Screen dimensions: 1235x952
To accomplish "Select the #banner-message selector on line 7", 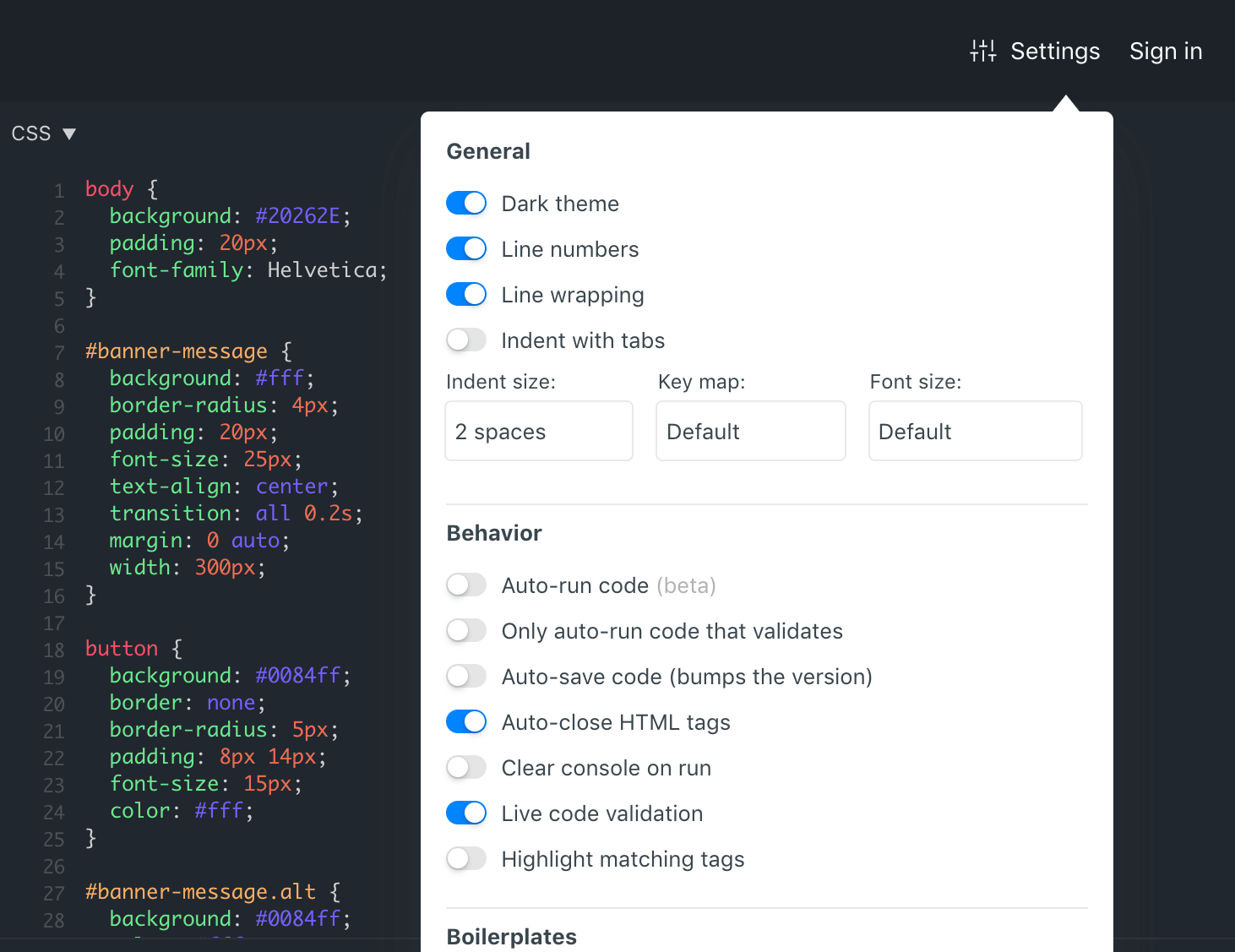I will click(x=176, y=351).
